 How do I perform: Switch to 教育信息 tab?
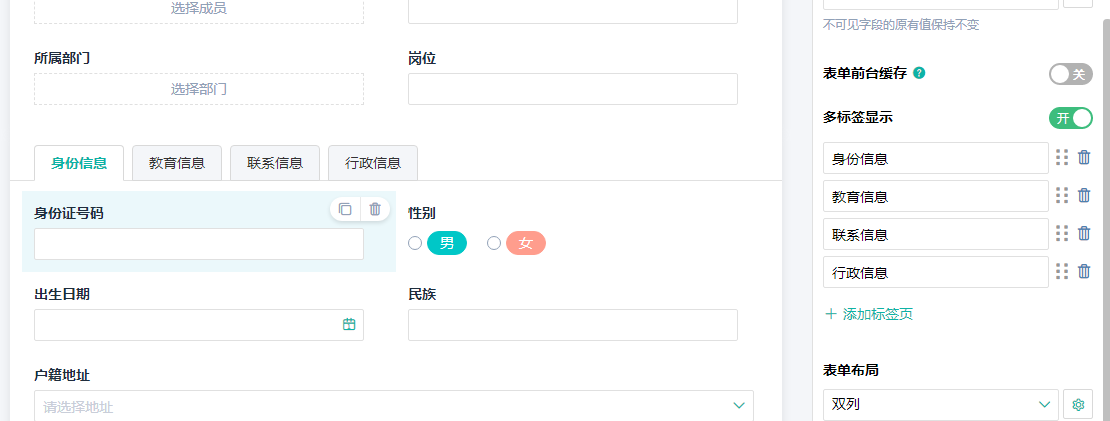[x=177, y=163]
